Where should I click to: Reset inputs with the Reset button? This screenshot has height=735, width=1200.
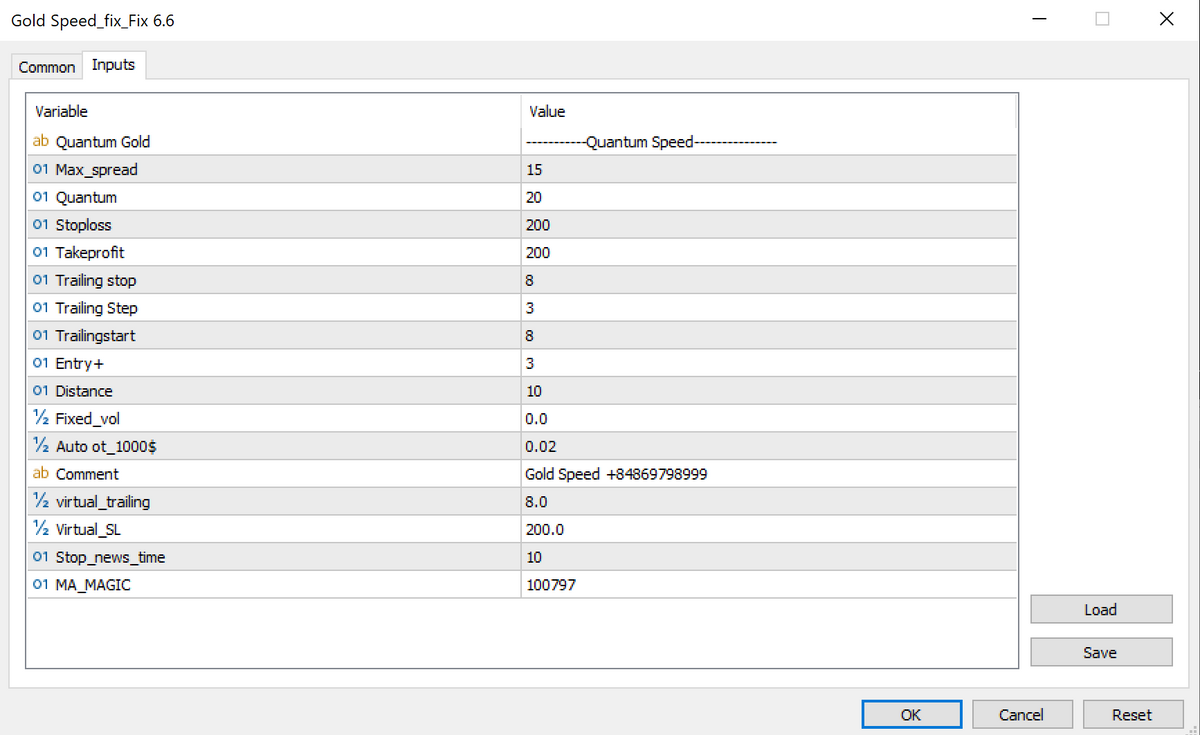point(1131,714)
